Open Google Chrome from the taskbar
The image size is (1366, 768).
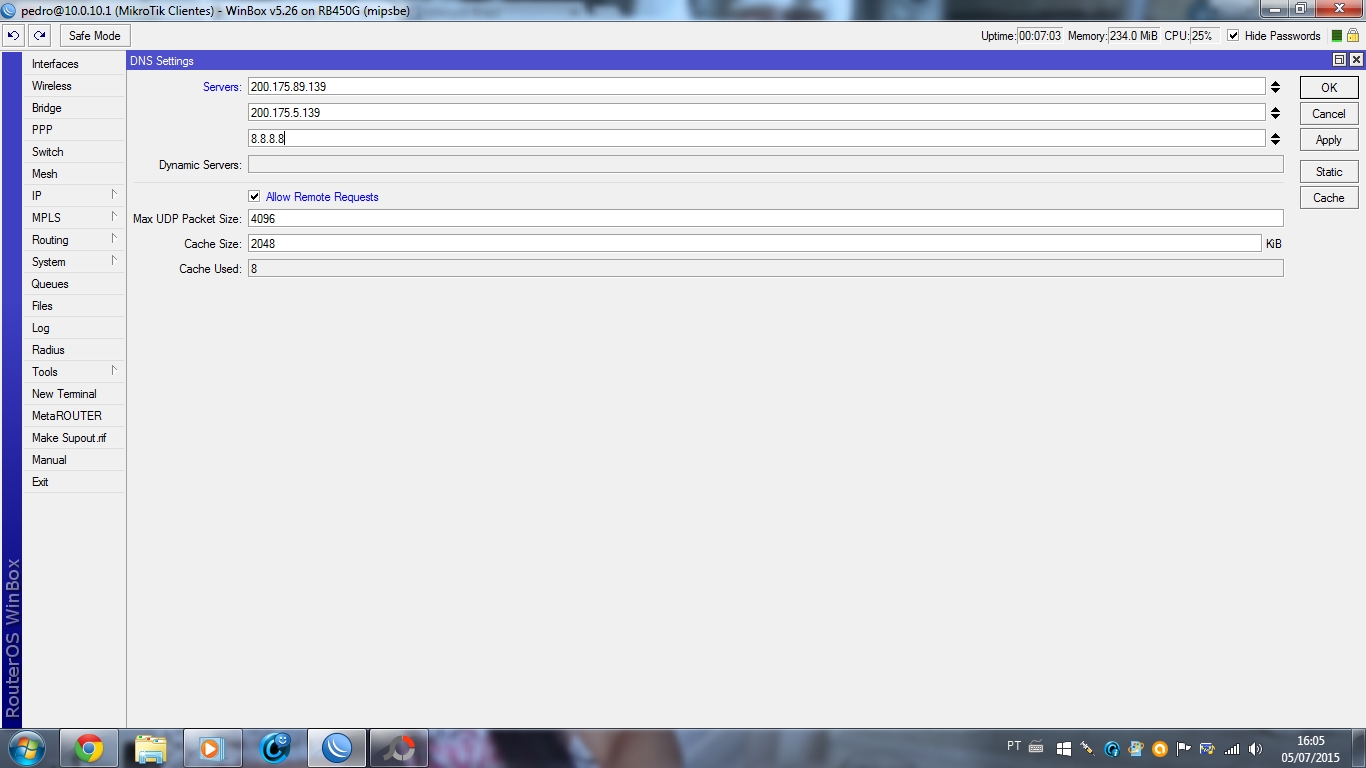tap(88, 748)
